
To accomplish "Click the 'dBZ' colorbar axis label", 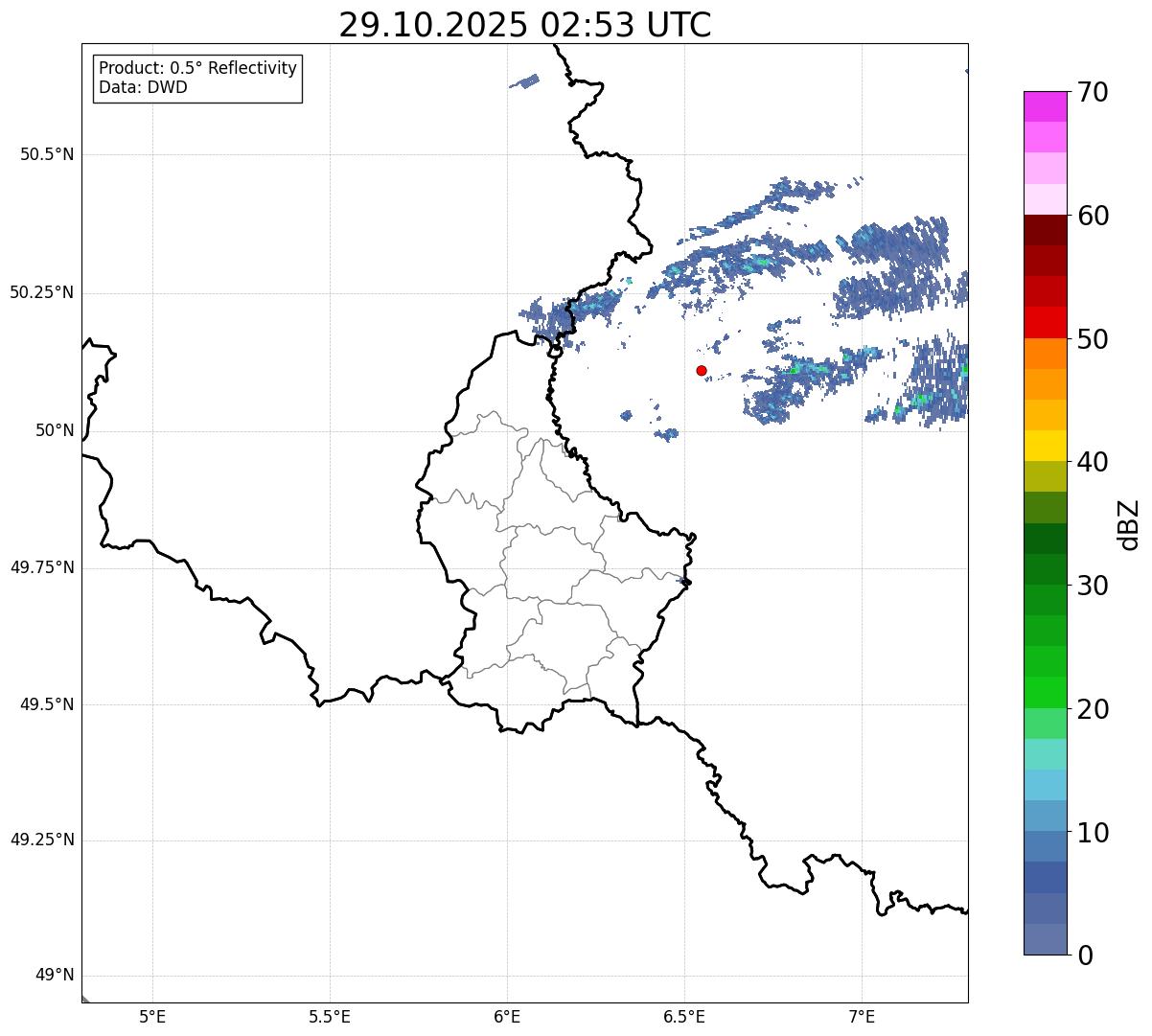I will click(1130, 524).
